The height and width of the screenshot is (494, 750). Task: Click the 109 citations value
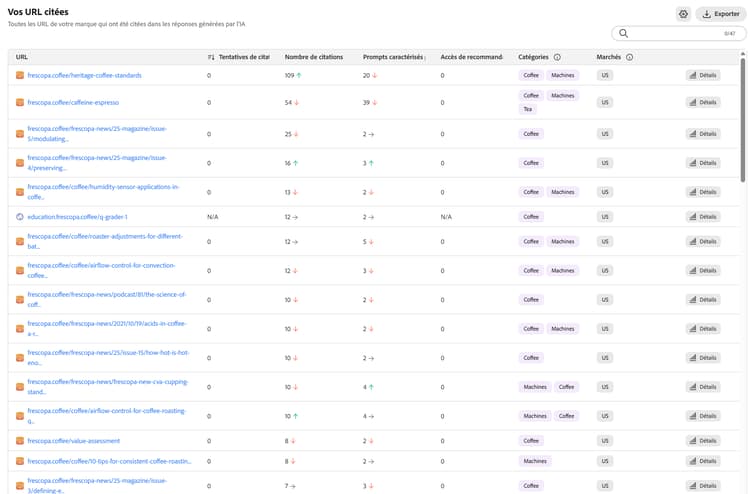[289, 75]
